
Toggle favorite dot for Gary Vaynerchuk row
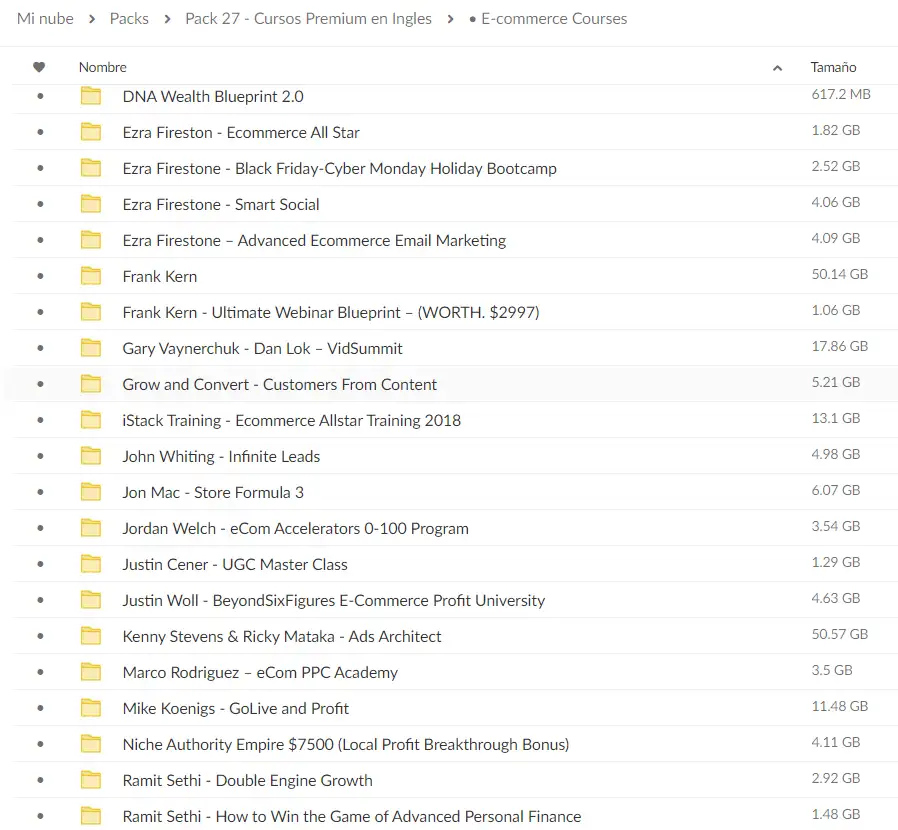pos(40,348)
